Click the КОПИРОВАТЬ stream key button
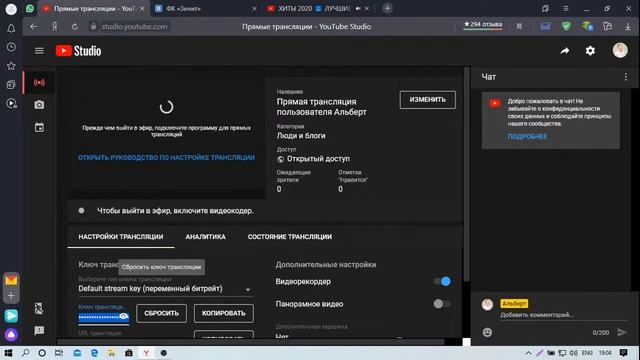Image resolution: width=640 pixels, height=360 pixels. [x=224, y=313]
